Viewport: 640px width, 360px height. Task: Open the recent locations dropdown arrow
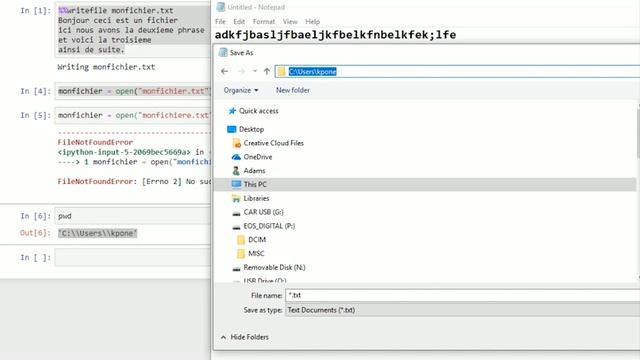point(255,71)
